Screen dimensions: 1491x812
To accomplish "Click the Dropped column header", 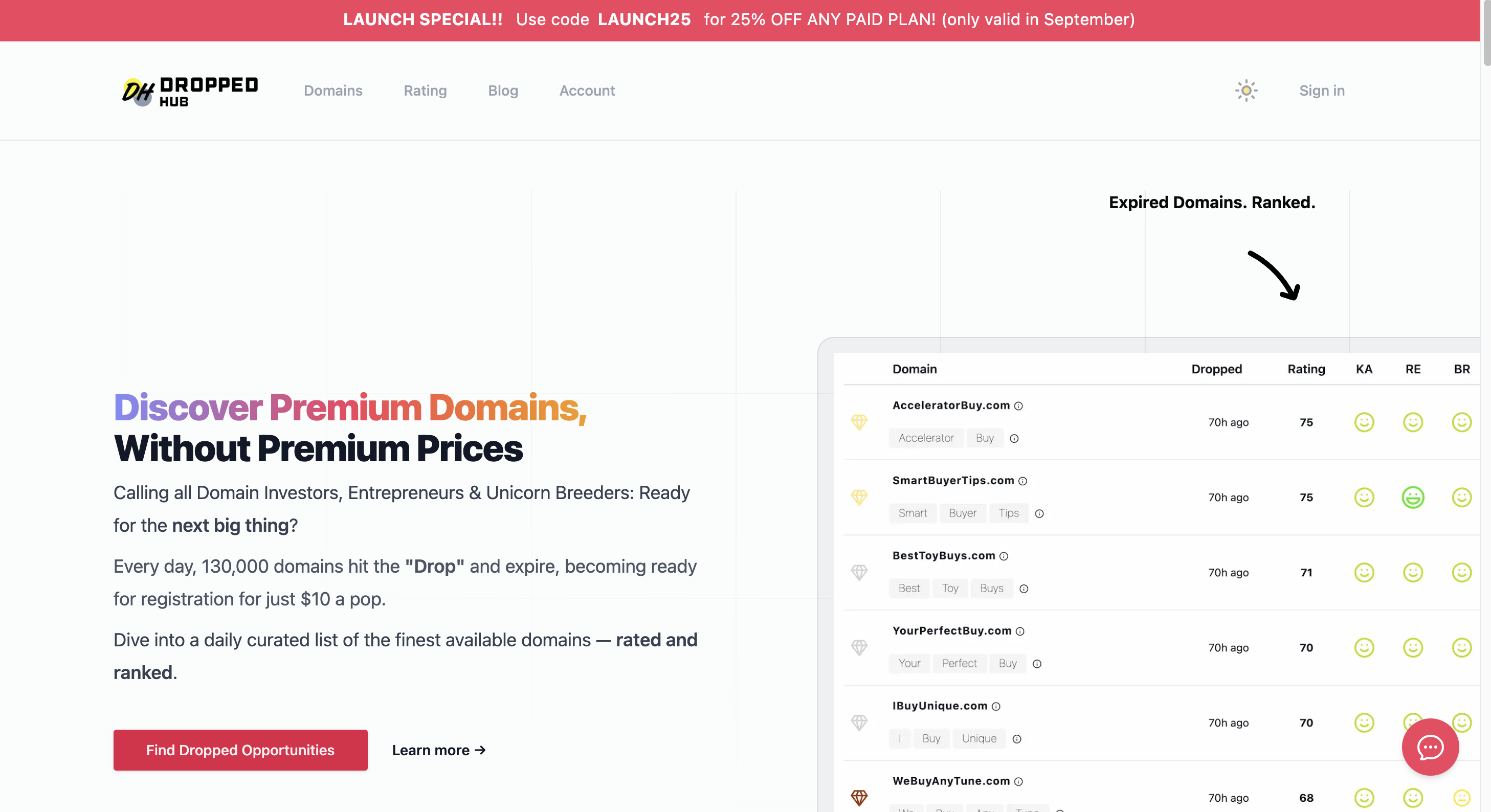I will coord(1217,369).
